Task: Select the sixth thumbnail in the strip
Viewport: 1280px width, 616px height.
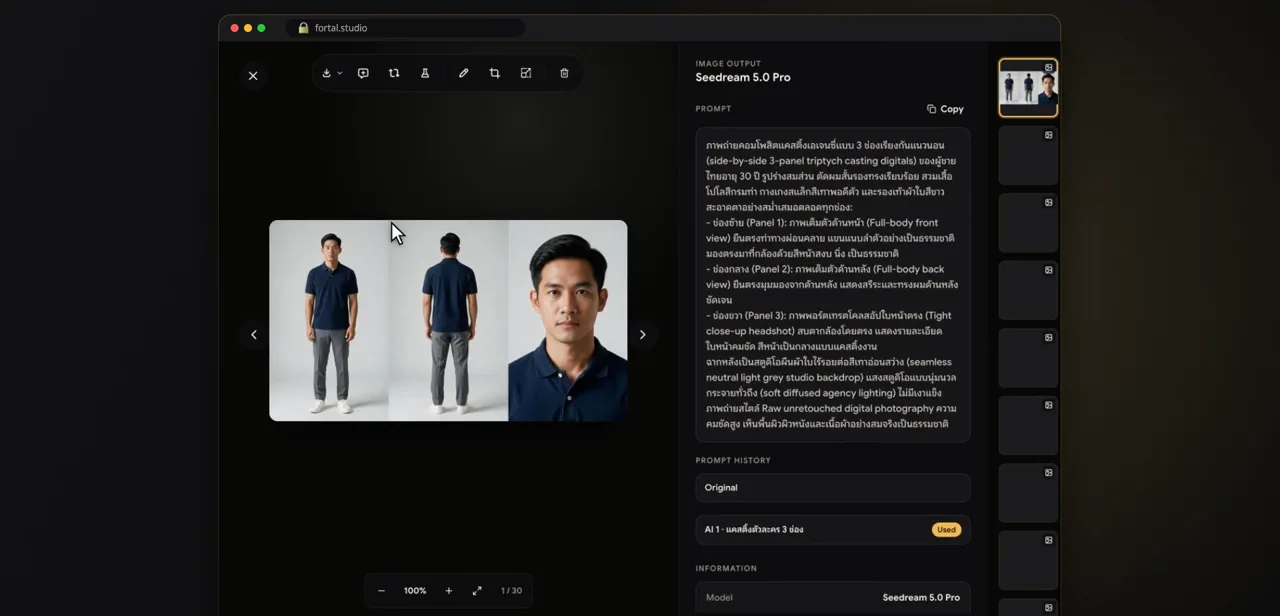Action: click(1028, 426)
